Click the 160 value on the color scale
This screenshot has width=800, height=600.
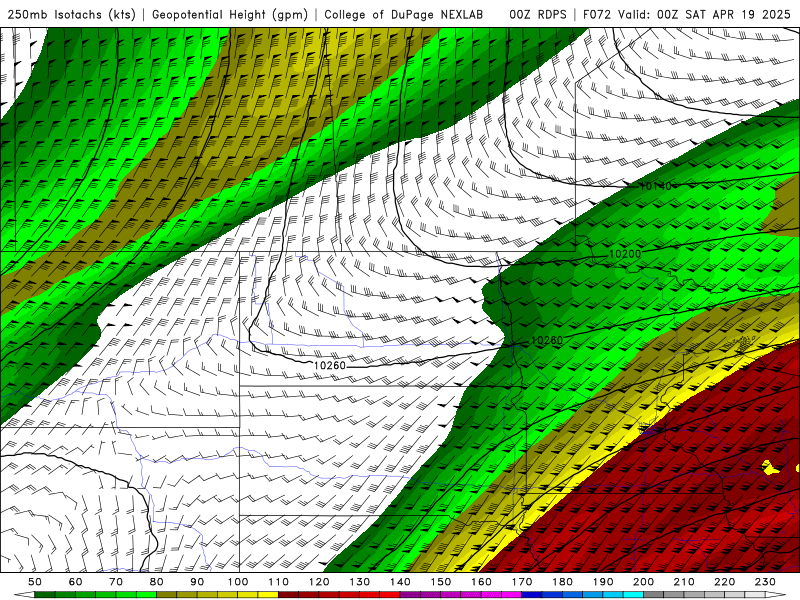[481, 582]
